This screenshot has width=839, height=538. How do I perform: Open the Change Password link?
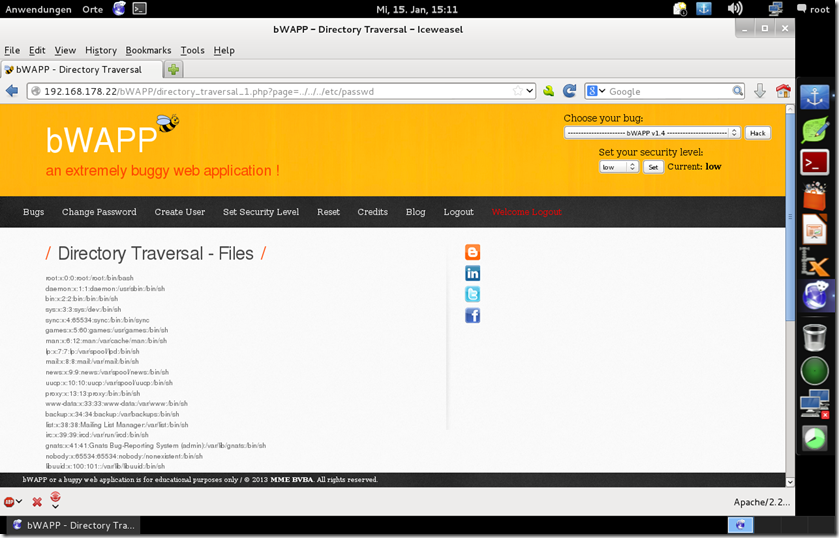(99, 212)
